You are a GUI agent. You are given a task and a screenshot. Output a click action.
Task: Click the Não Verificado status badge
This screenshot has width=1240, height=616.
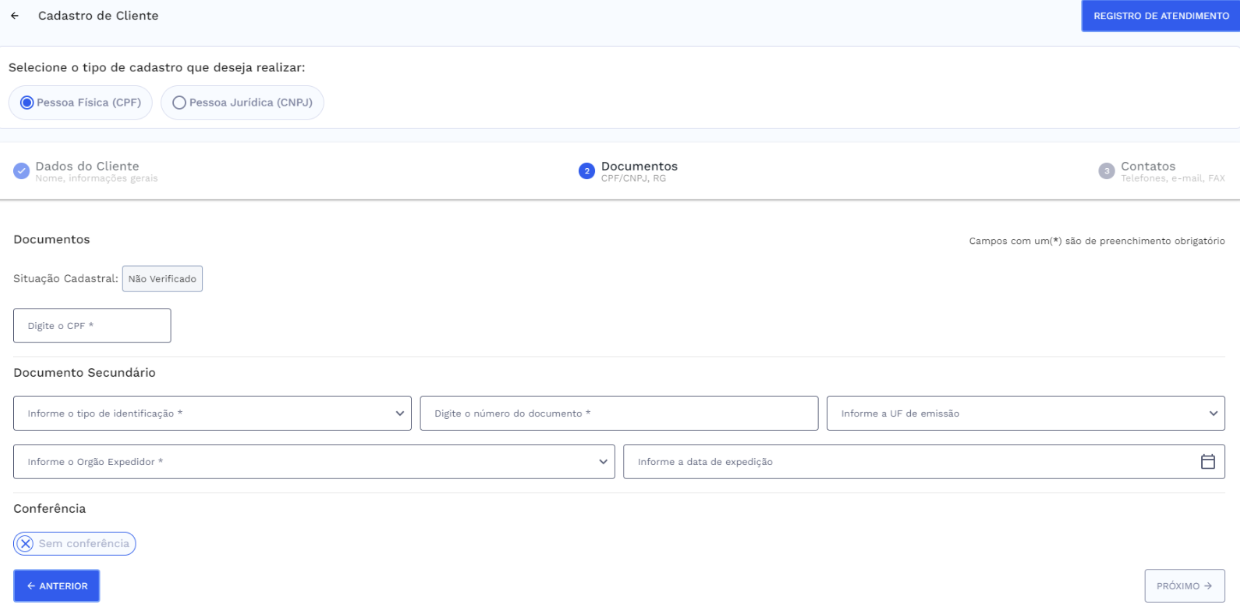162,279
